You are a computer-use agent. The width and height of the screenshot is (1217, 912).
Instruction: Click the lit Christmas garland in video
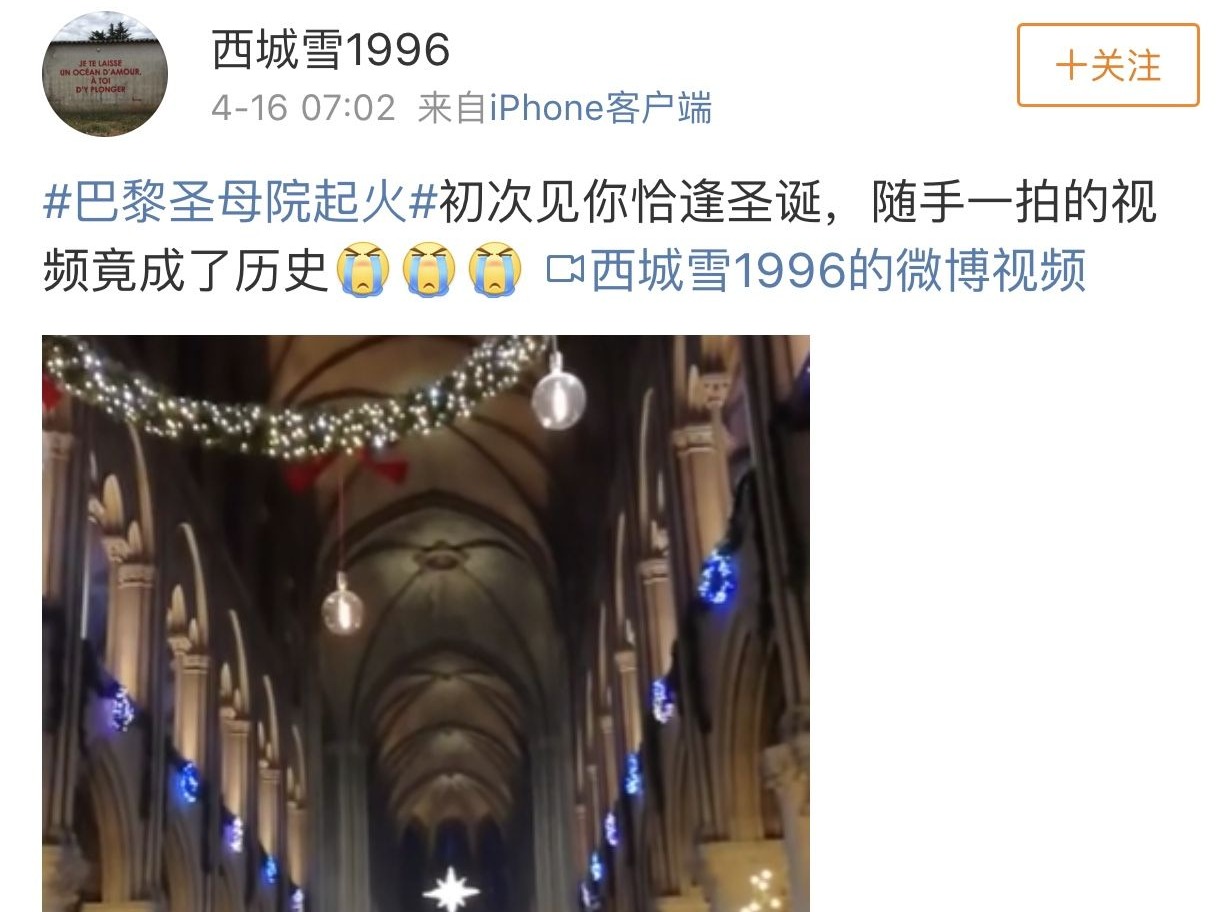pos(295,405)
